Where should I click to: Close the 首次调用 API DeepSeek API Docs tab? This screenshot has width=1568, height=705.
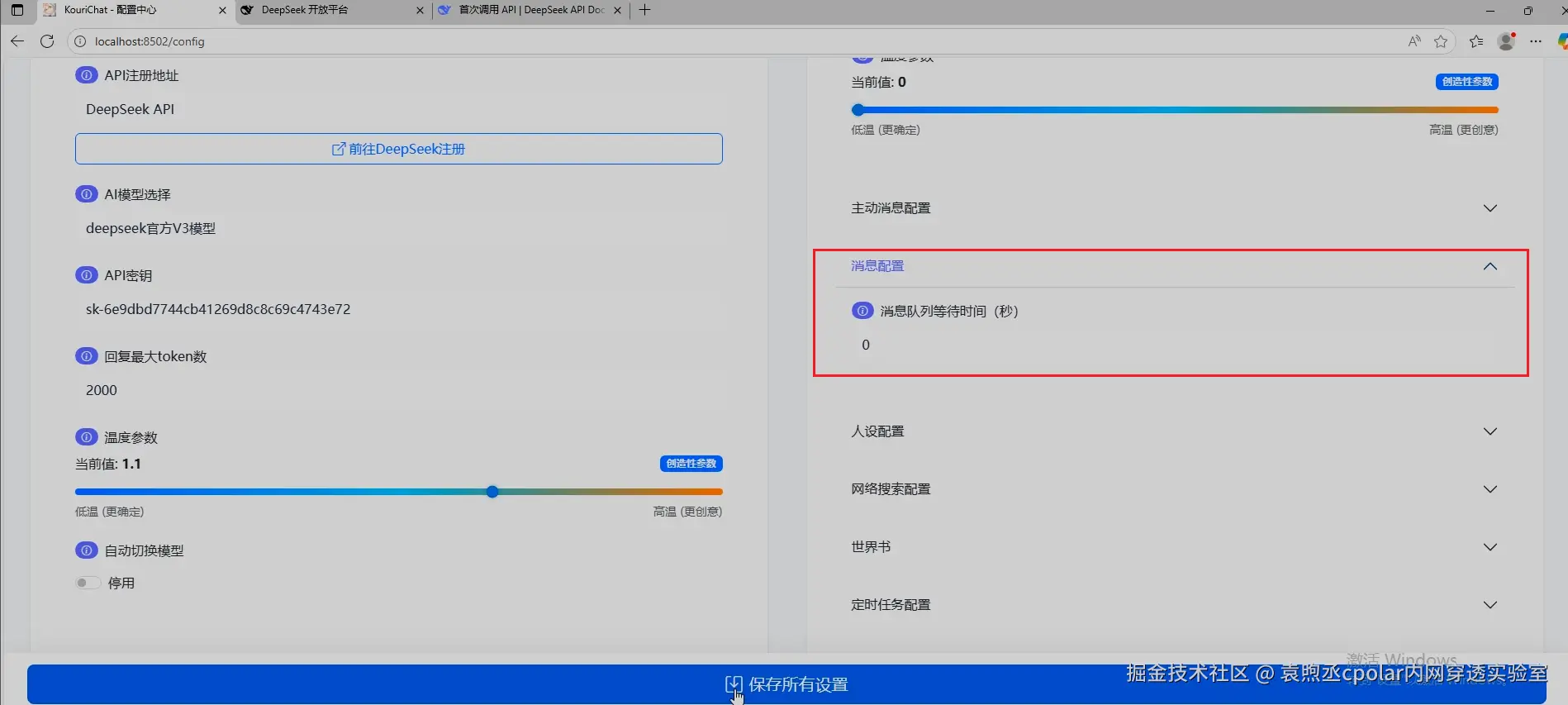617,10
